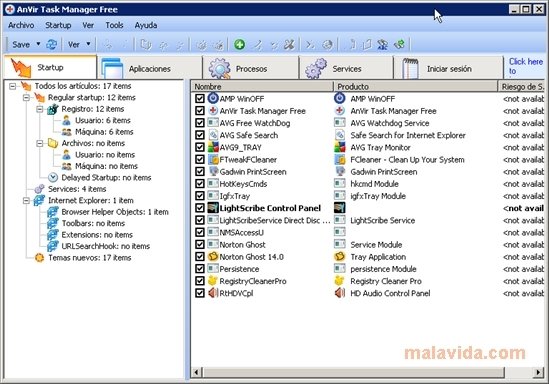The width and height of the screenshot is (549, 384).
Task: Click the RtHDVCpl speaker icon in Nombre column
Action: 213,293
